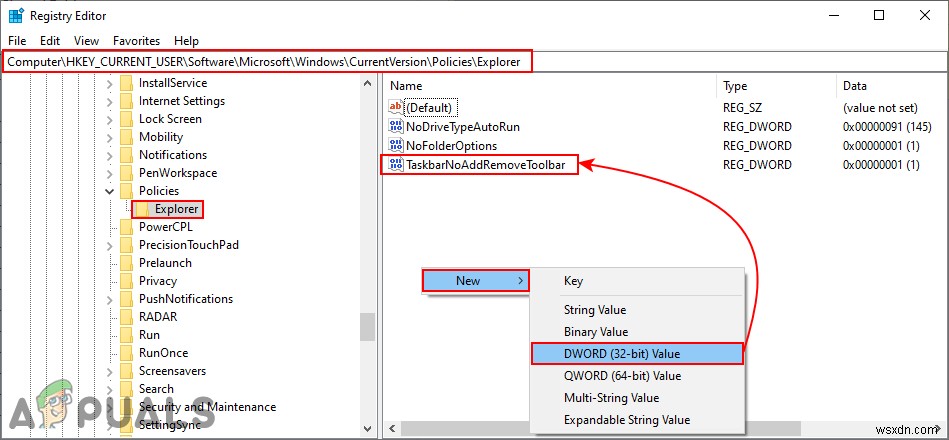Click the NoFolderOptions DWORD value icon
Screen dimensions: 949x440
[x=396, y=146]
